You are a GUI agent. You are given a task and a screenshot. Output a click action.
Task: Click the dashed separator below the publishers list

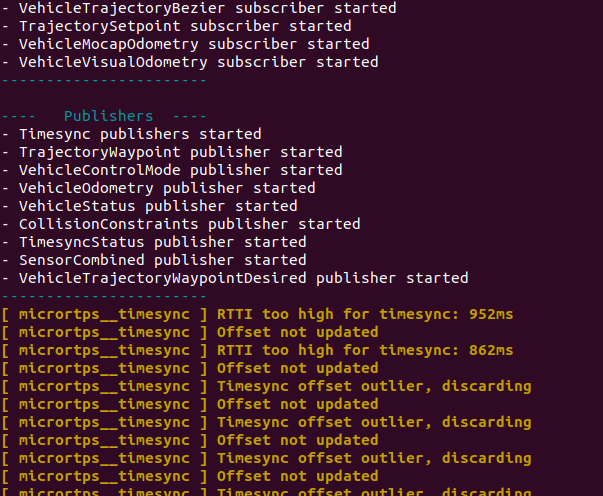104,296
